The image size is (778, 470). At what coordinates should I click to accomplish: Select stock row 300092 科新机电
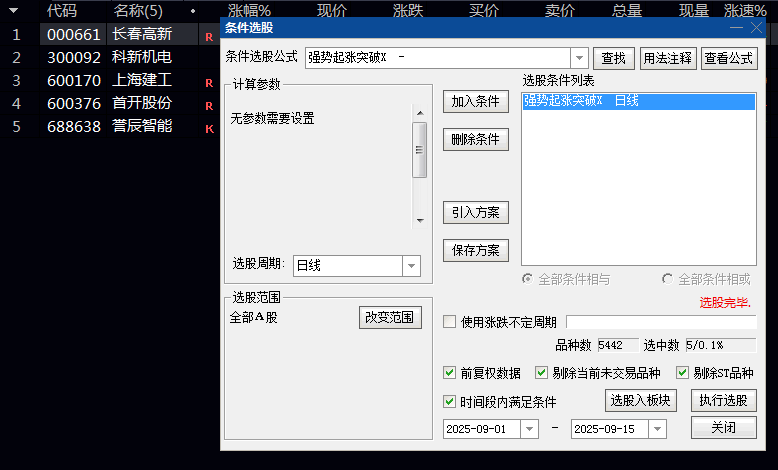tap(110, 57)
